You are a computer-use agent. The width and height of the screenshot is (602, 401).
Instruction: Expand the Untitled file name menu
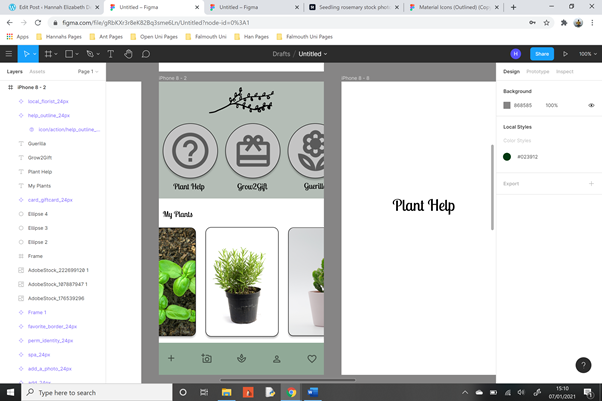tap(313, 54)
